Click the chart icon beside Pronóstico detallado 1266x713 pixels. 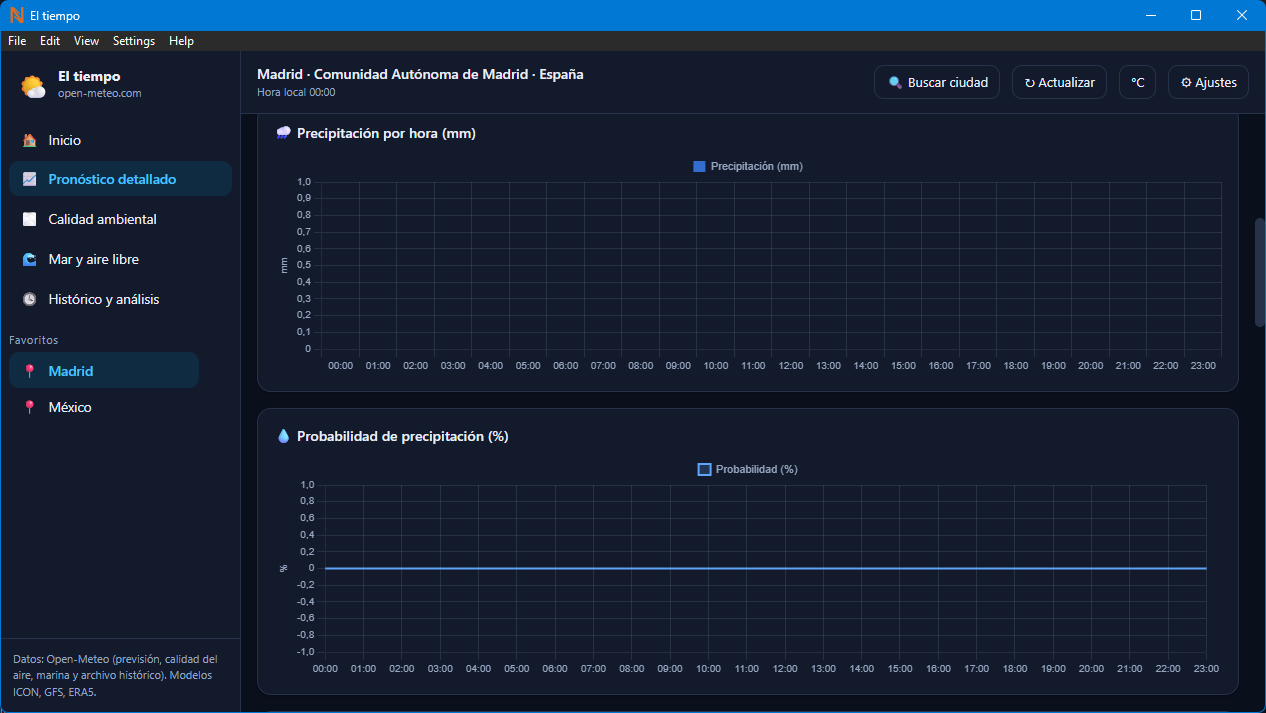30,180
